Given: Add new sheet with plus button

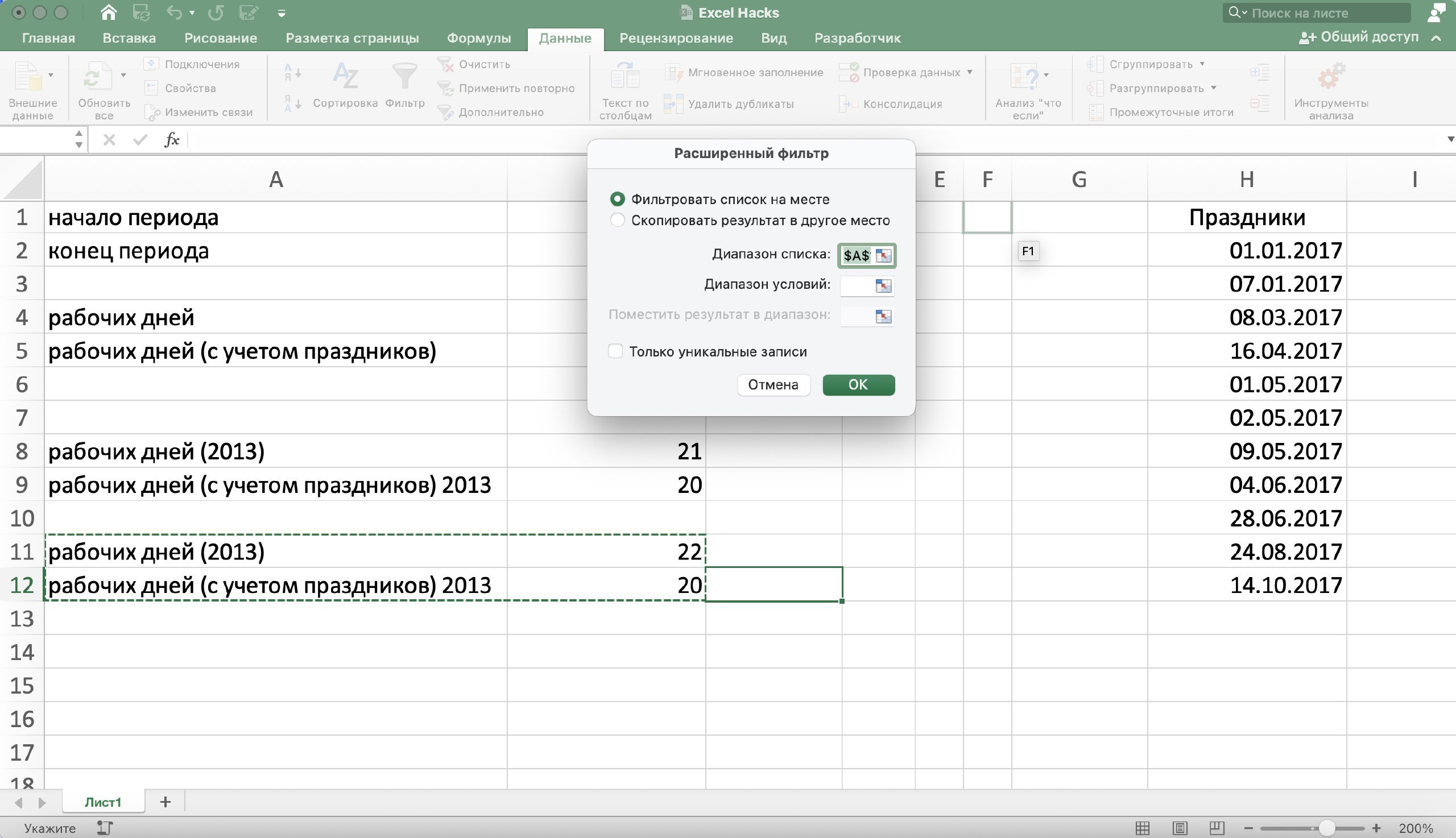Looking at the screenshot, I should [x=166, y=802].
